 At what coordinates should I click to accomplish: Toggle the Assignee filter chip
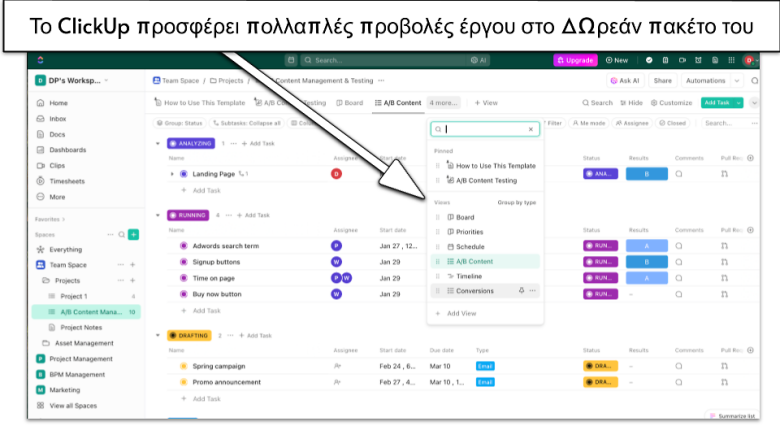pos(632,123)
